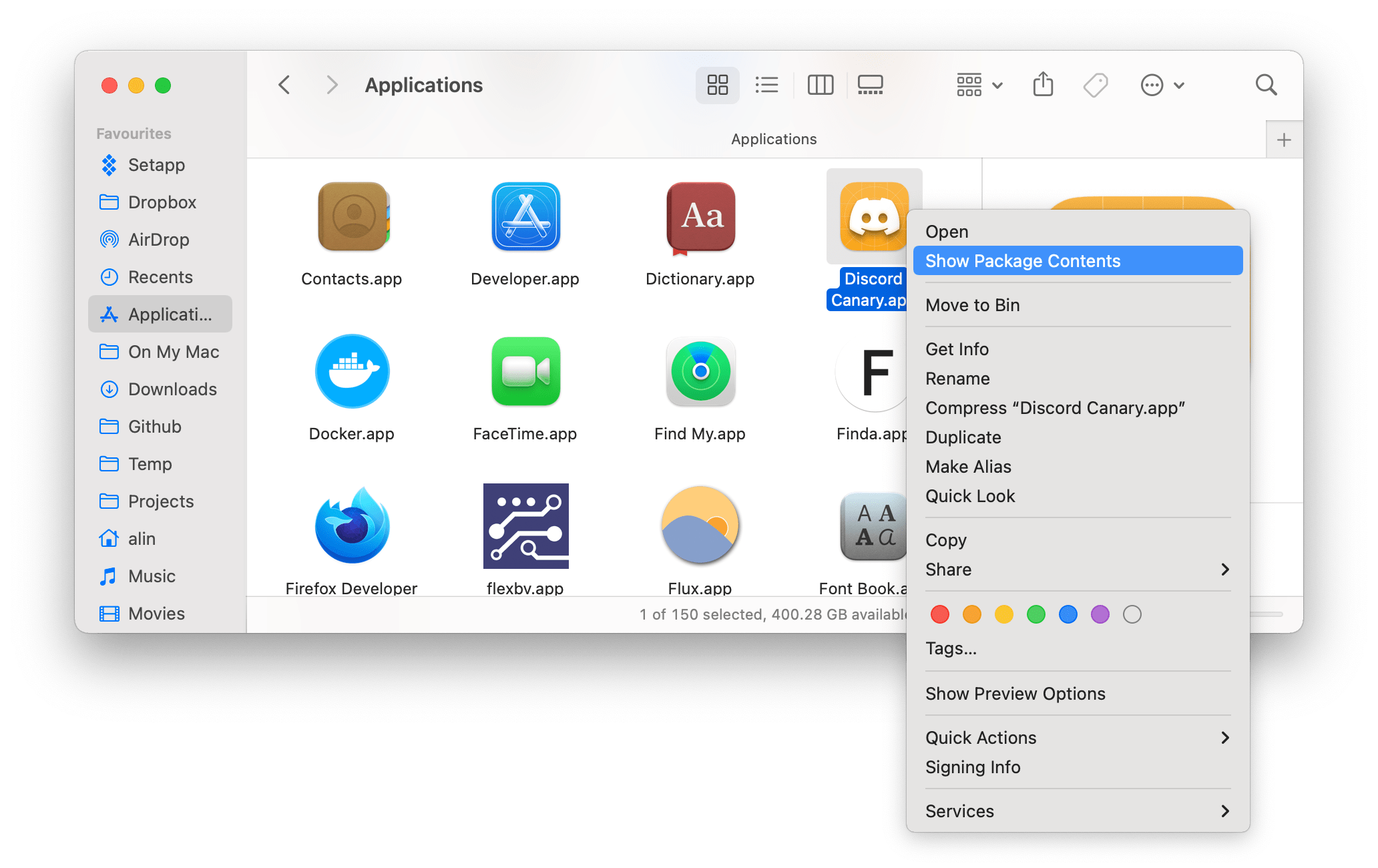Apply the gray tag circle
Image resolution: width=1378 pixels, height=868 pixels.
point(1132,614)
